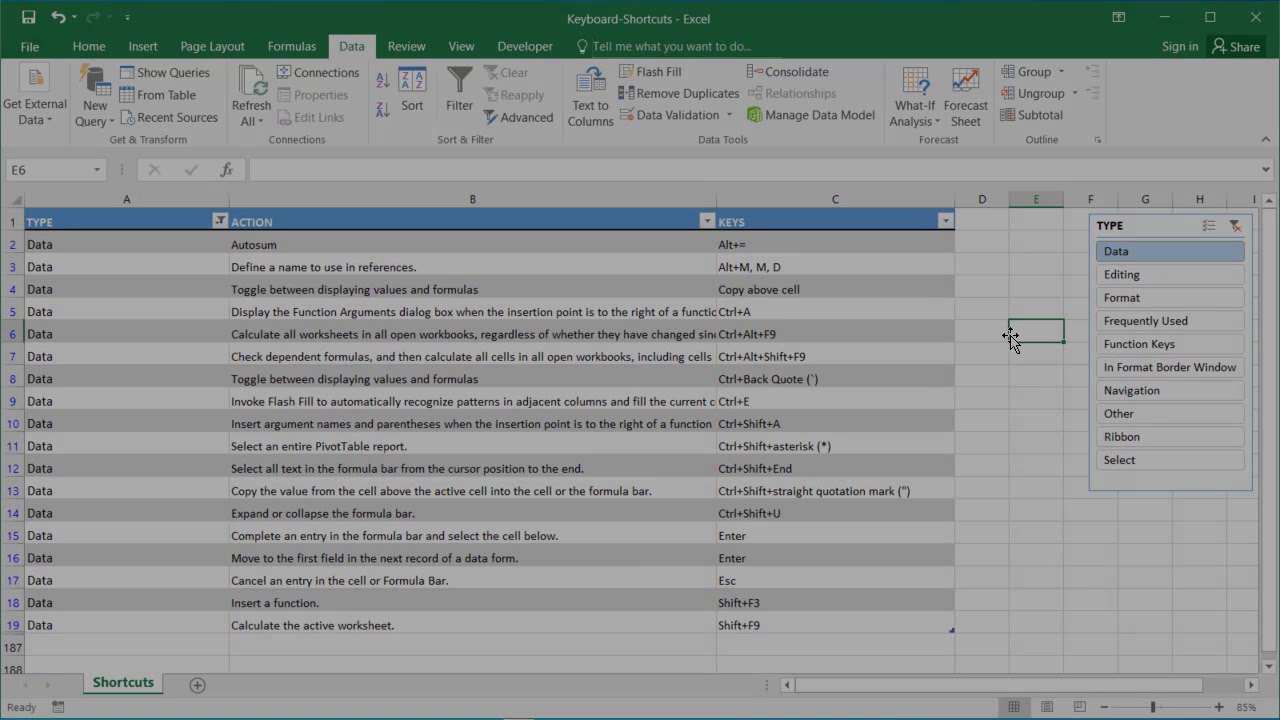Switch to the Developer tab
The image size is (1280, 720).
point(525,46)
